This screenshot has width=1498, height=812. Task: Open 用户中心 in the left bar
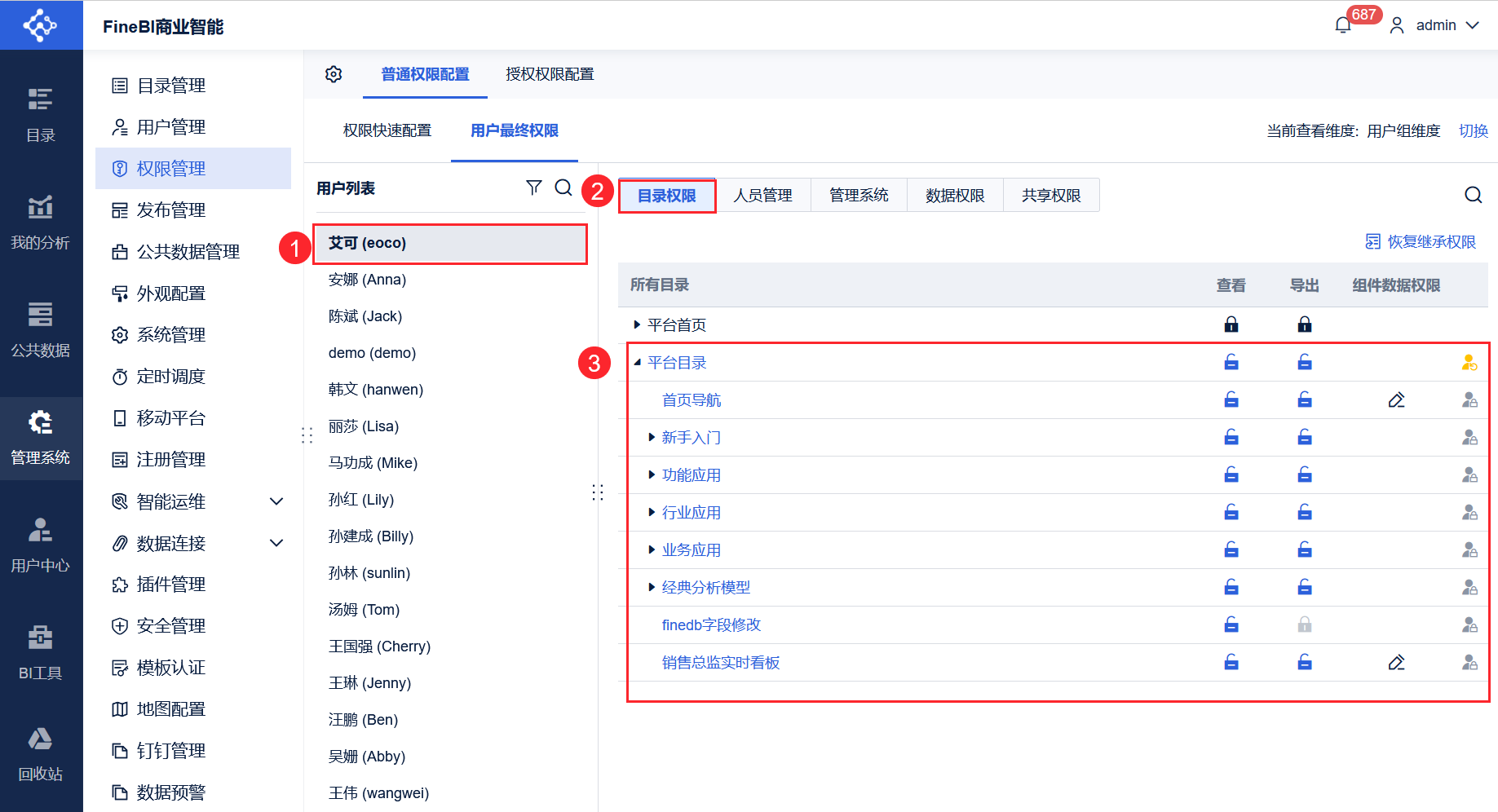click(x=41, y=545)
